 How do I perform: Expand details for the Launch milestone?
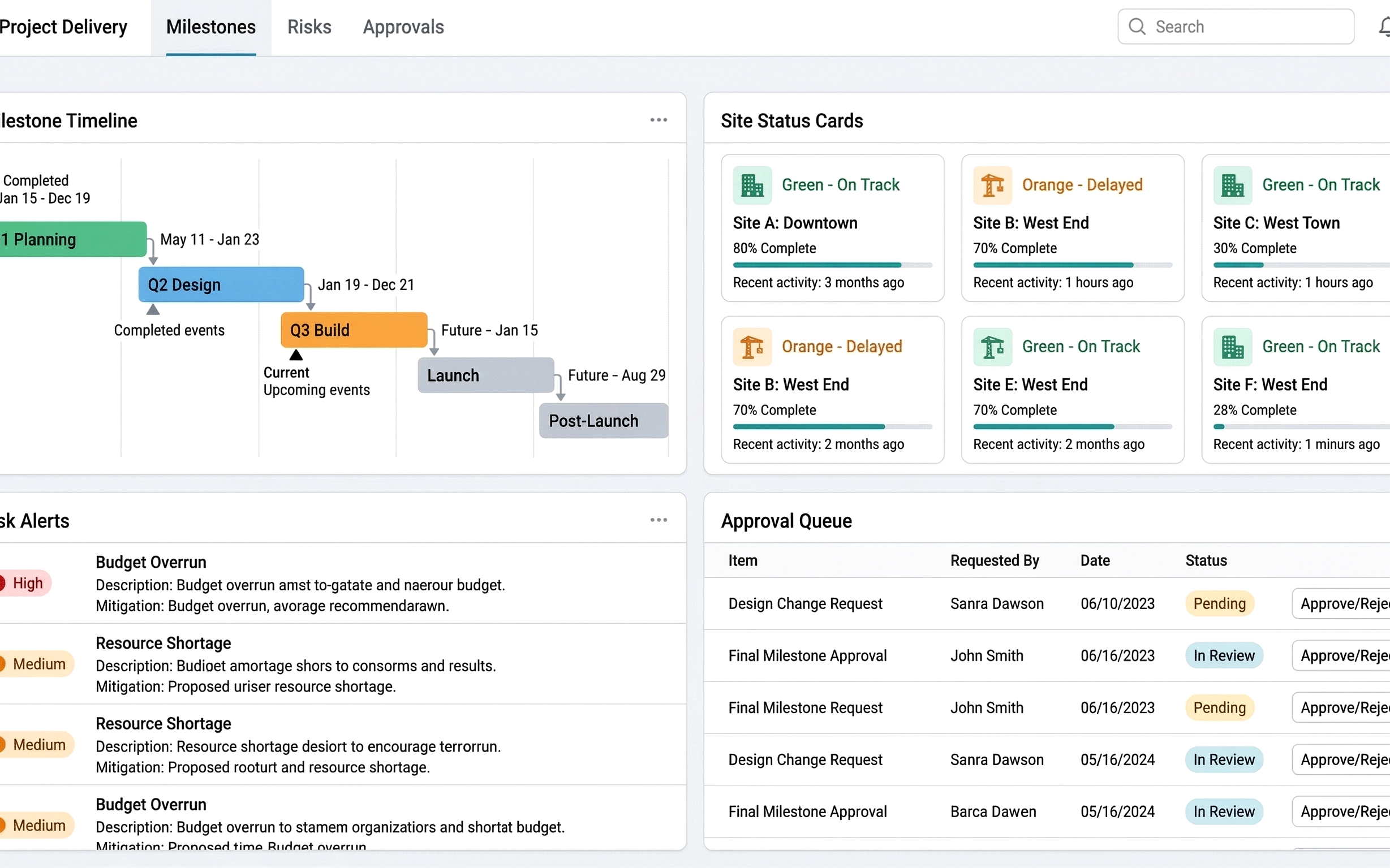(485, 375)
